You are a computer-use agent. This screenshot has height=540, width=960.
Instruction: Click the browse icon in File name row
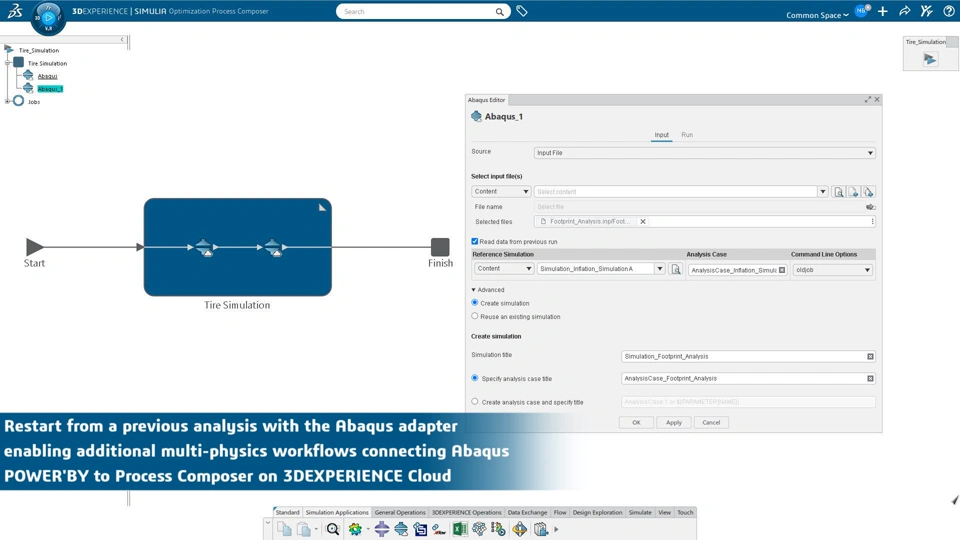pyautogui.click(x=870, y=207)
